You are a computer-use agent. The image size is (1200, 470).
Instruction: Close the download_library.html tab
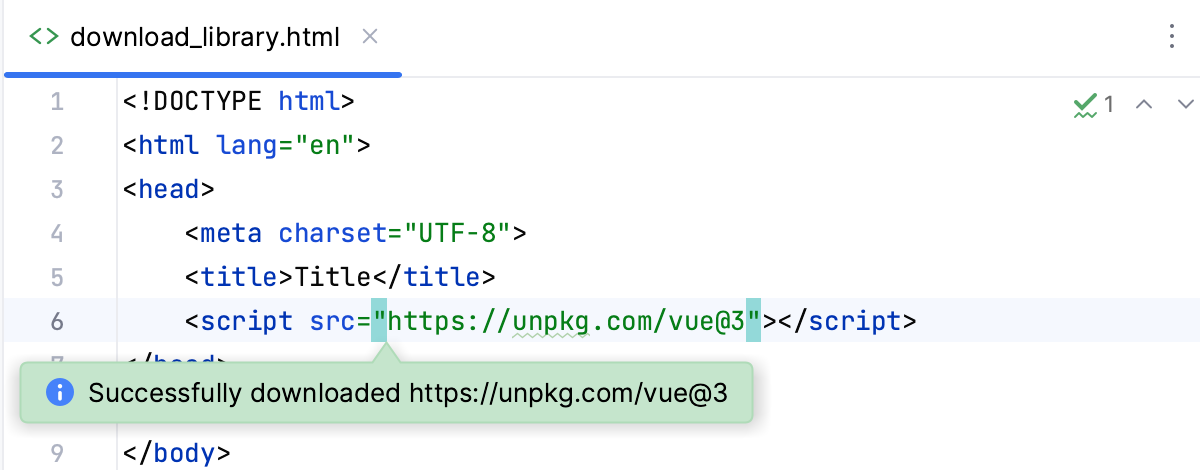(369, 38)
